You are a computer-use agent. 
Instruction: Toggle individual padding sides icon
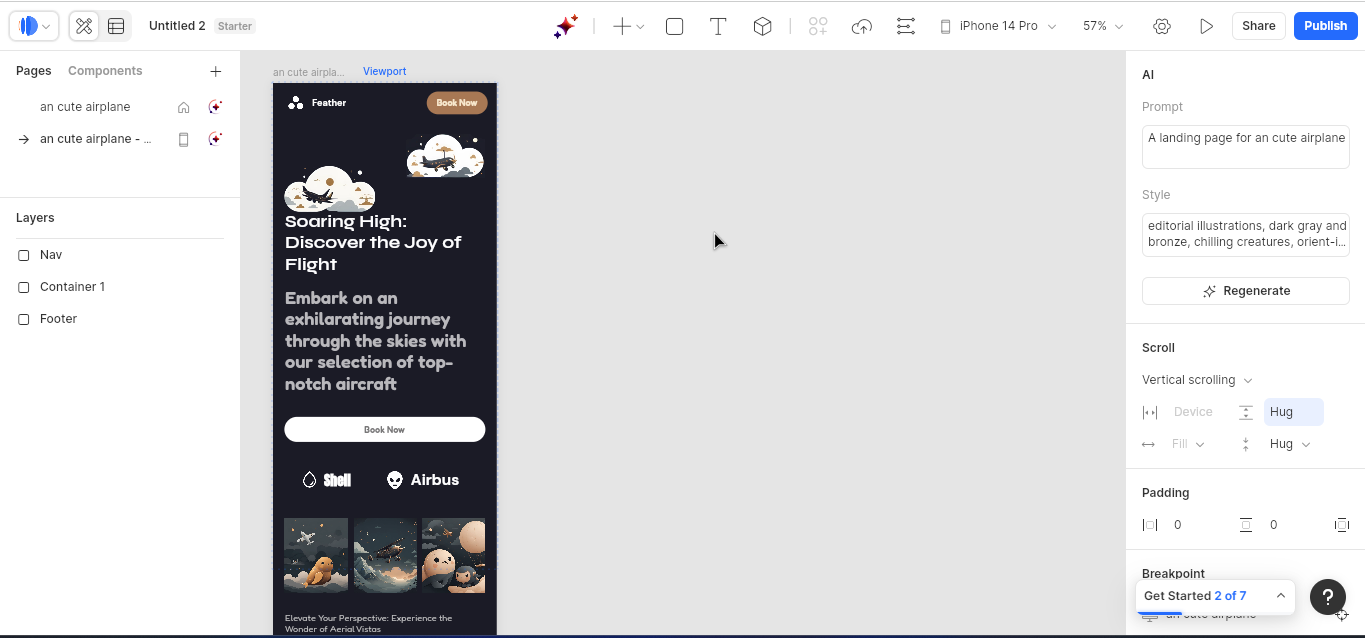(x=1342, y=525)
